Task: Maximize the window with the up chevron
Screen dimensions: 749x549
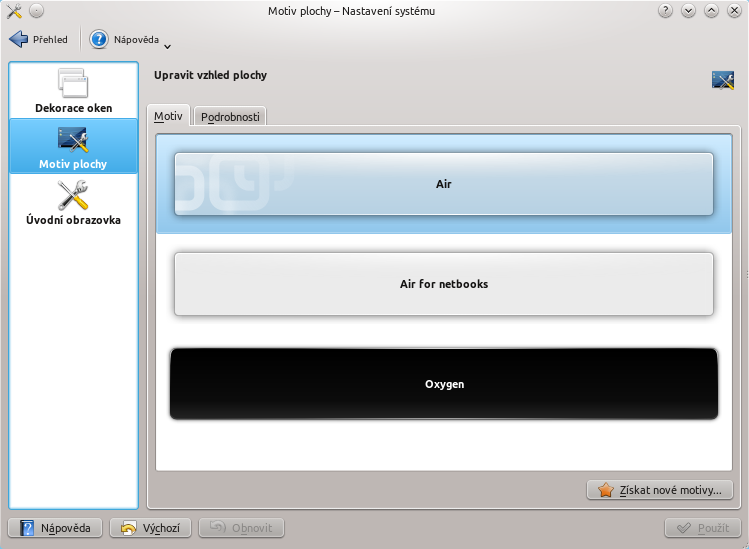Action: point(711,11)
